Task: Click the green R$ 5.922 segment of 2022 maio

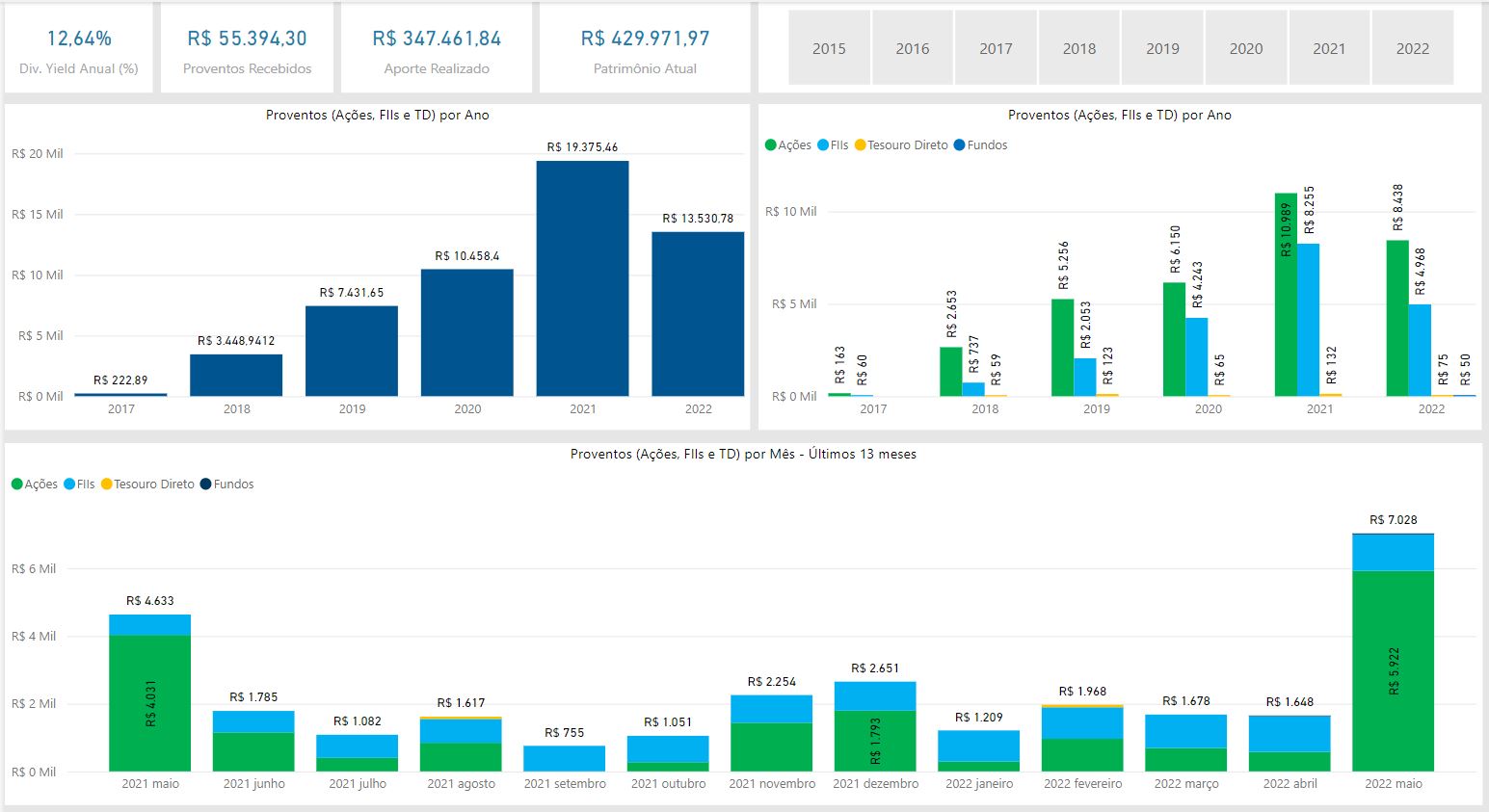Action: pyautogui.click(x=1394, y=671)
